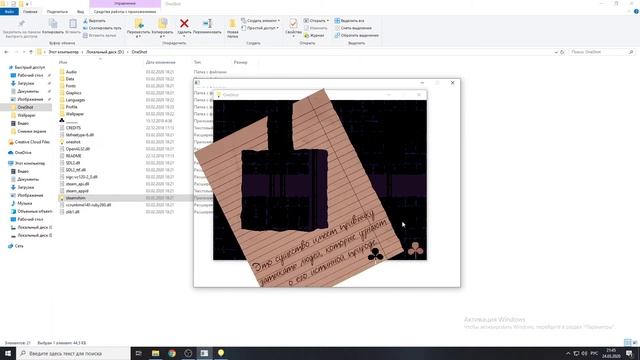Sort by the date modified column header
Screen dimensions: 640x360
160,62
